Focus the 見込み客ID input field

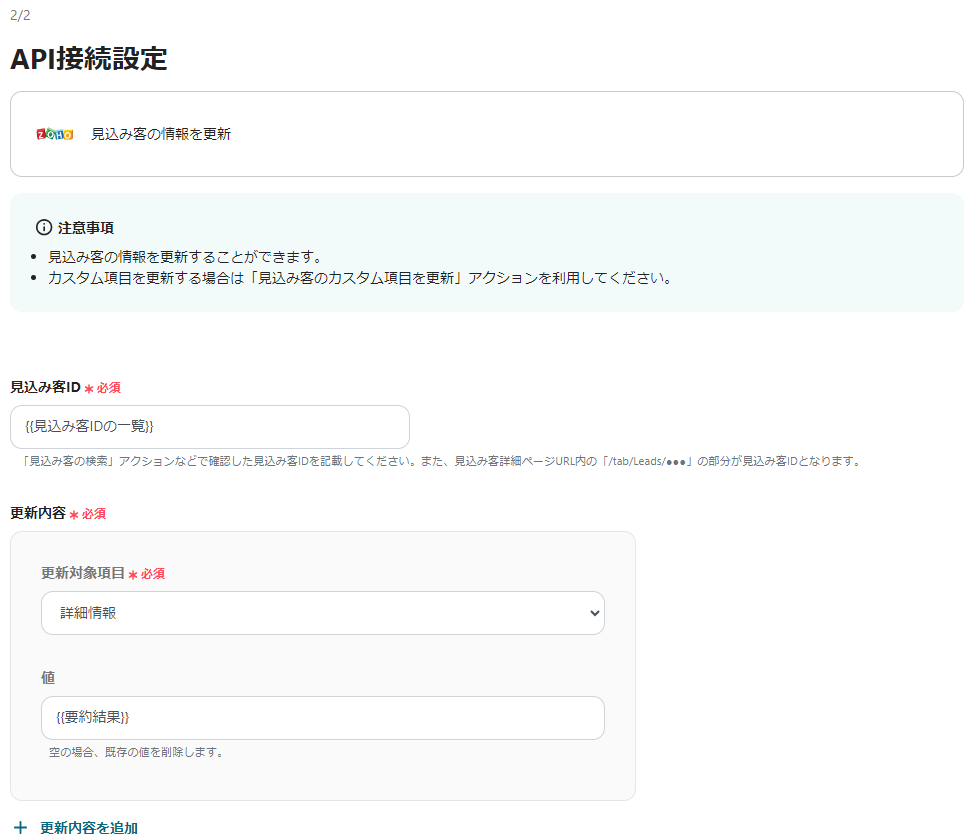210,427
